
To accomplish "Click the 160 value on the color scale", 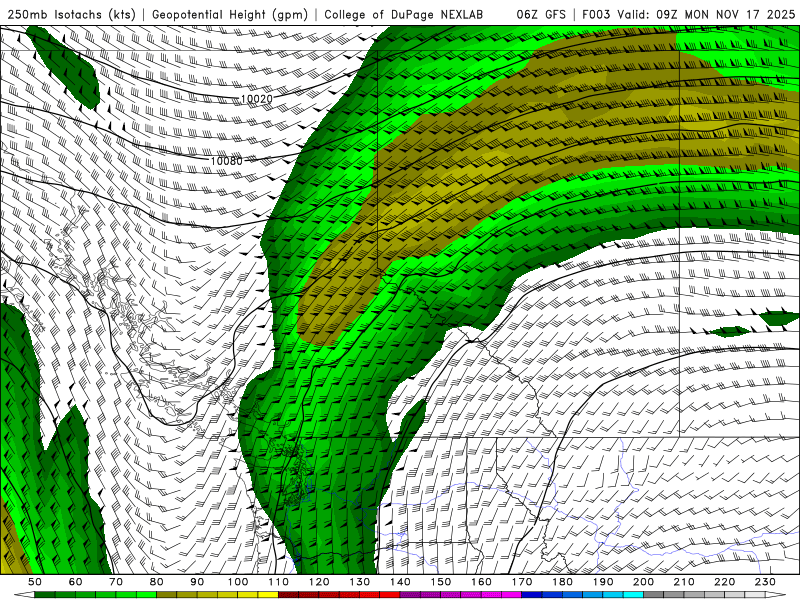I will 481,582.
